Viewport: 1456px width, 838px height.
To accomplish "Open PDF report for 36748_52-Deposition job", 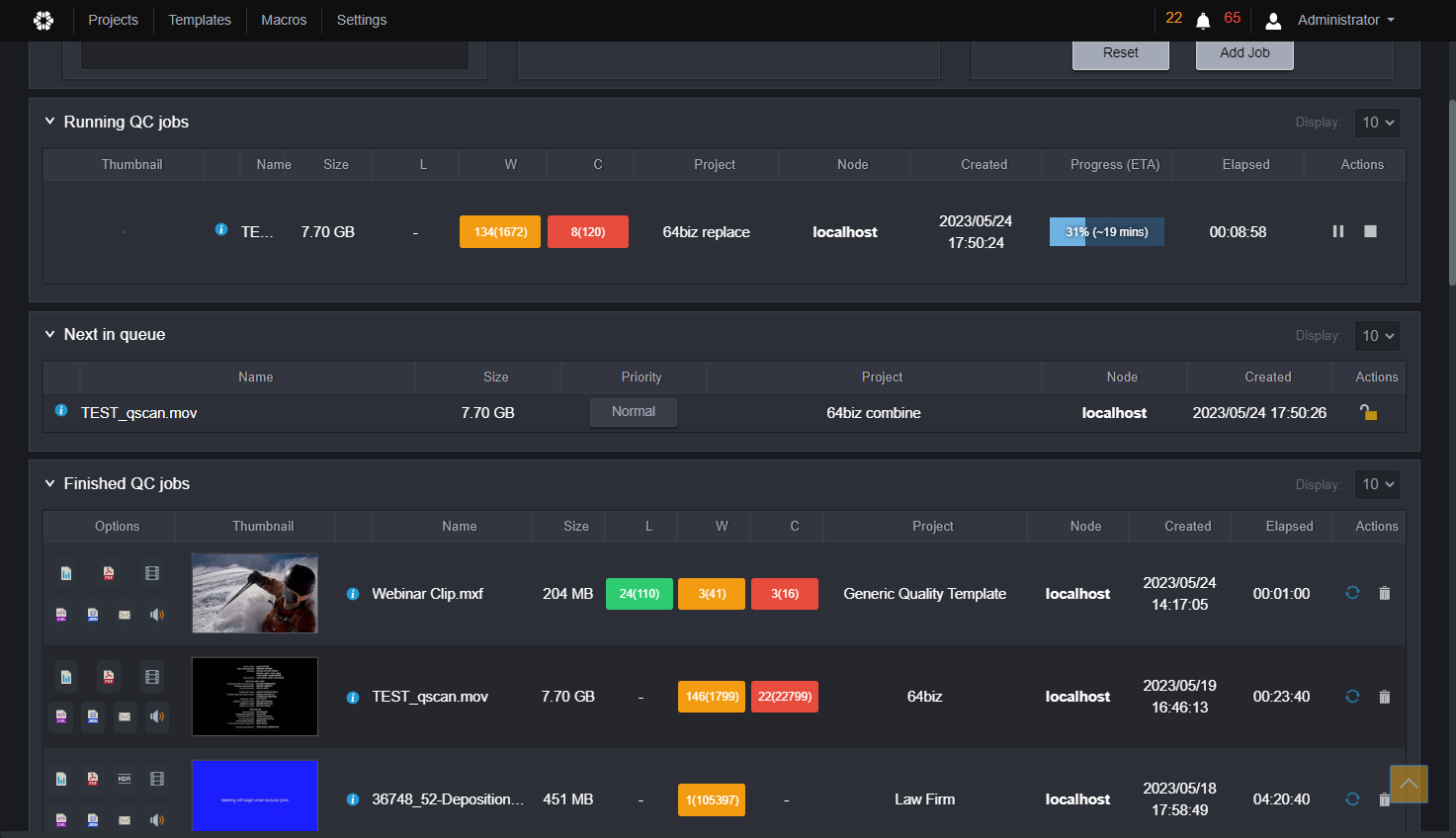I will [93, 779].
